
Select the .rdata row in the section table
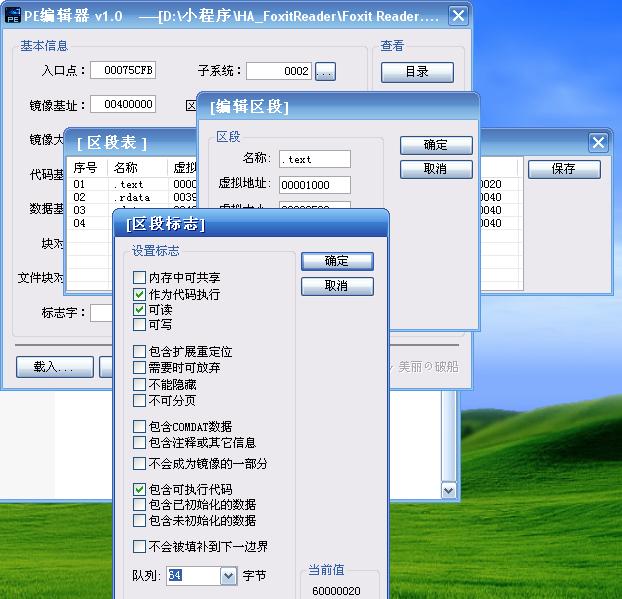click(132, 197)
